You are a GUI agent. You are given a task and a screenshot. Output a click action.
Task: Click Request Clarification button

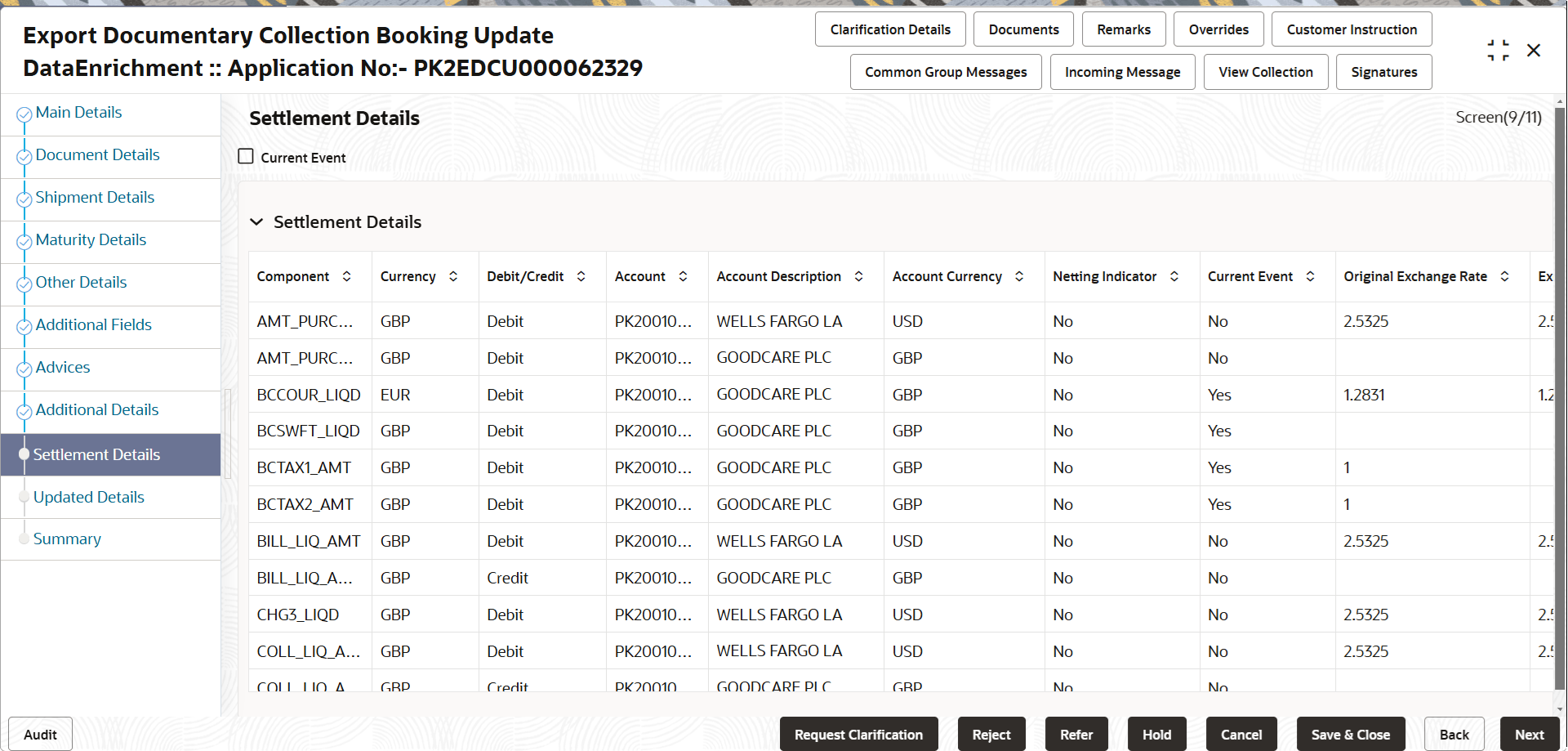click(858, 735)
